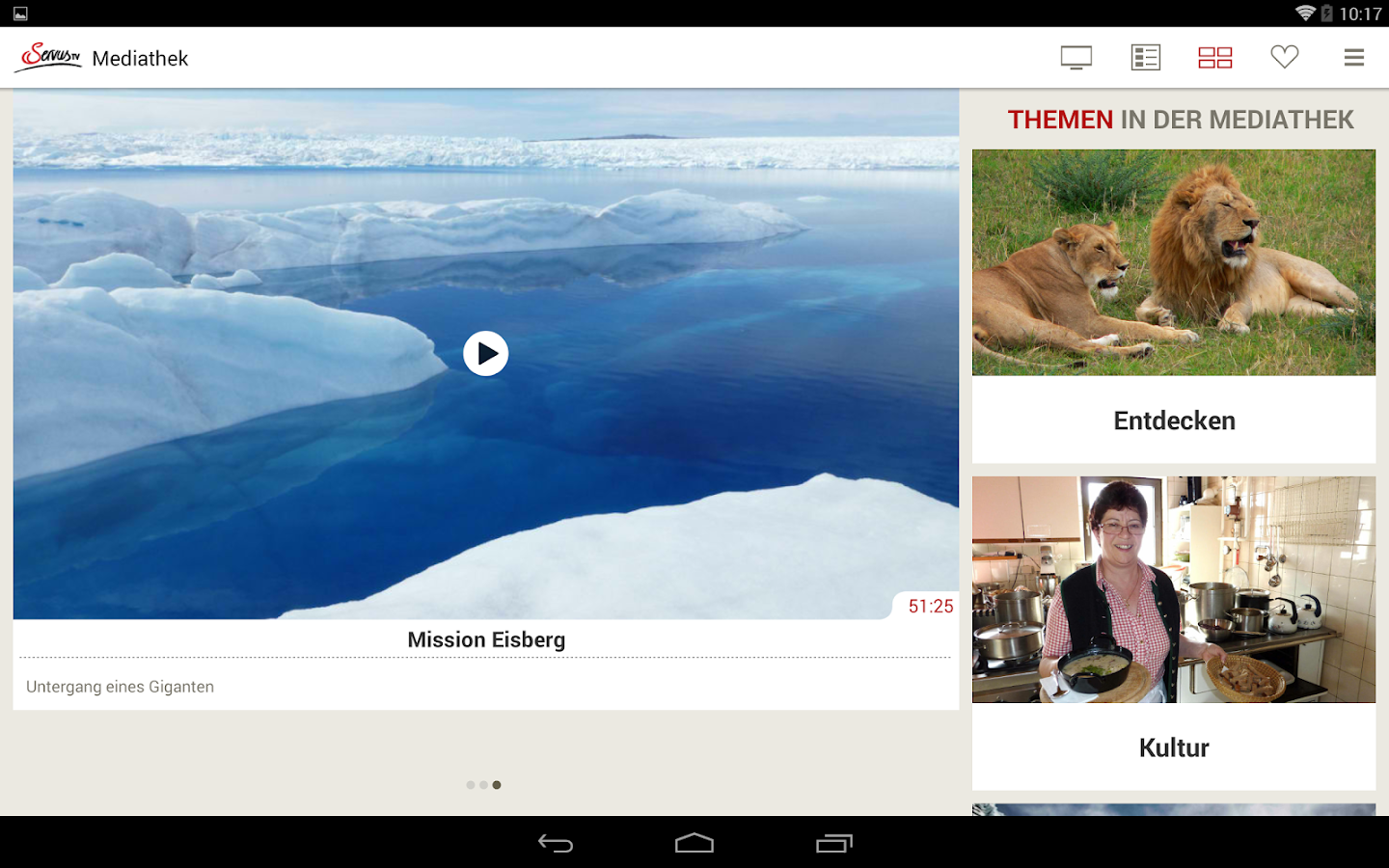1389x868 pixels.
Task: Open the TV view icon in the toolbar
Action: click(x=1076, y=57)
